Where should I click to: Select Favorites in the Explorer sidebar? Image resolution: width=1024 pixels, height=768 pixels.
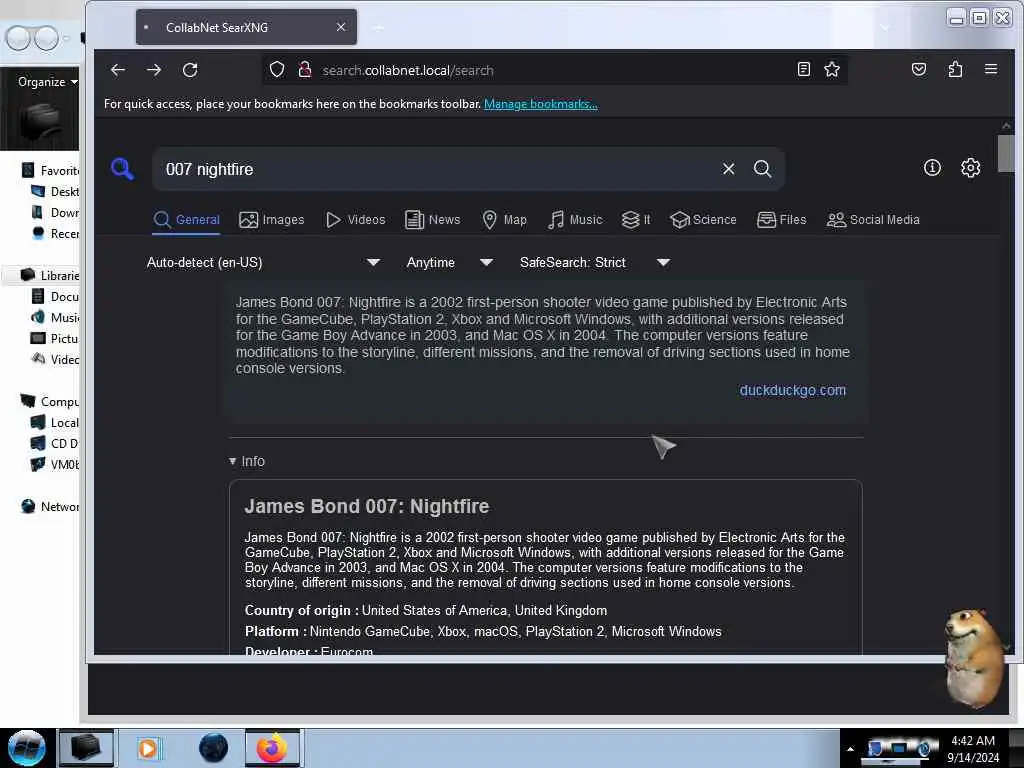pyautogui.click(x=50, y=170)
